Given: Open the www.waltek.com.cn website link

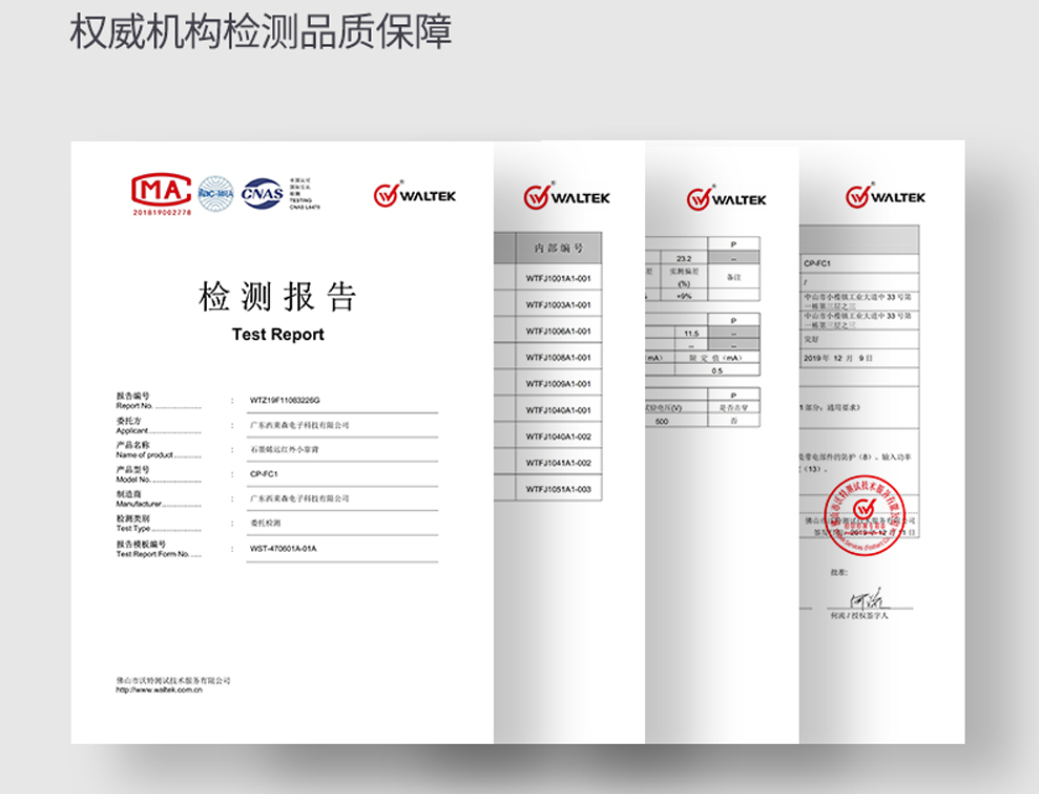Looking at the screenshot, I should 160,689.
